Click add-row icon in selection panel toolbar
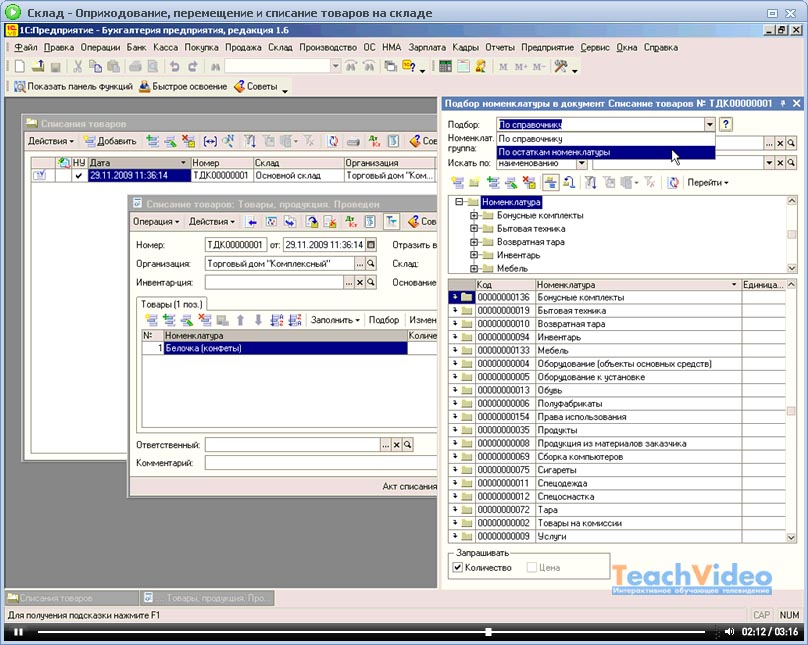The image size is (808, 645). 457,182
